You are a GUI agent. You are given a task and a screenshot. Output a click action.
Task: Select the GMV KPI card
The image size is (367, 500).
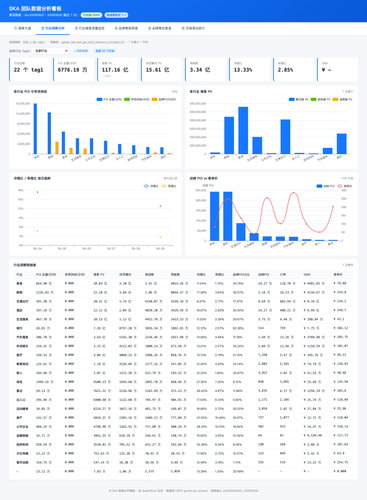(338, 69)
